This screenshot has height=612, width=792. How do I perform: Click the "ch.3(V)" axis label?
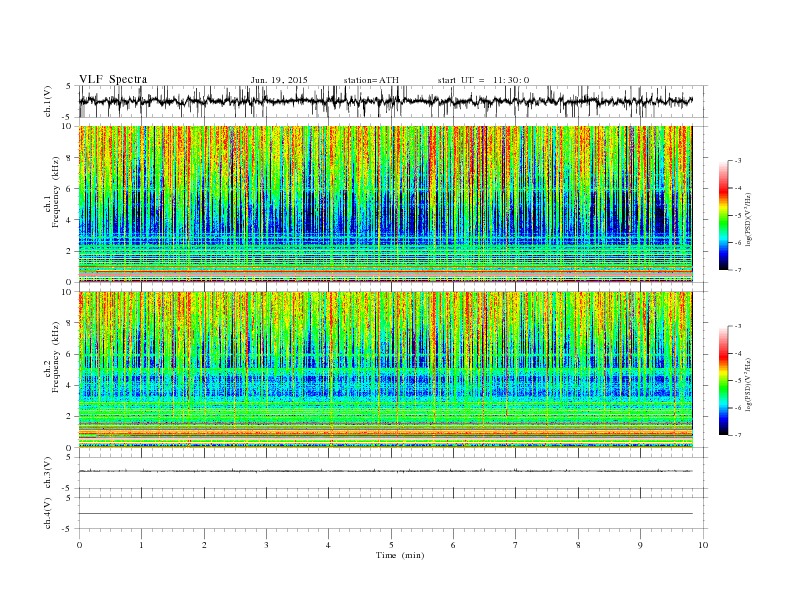point(48,473)
